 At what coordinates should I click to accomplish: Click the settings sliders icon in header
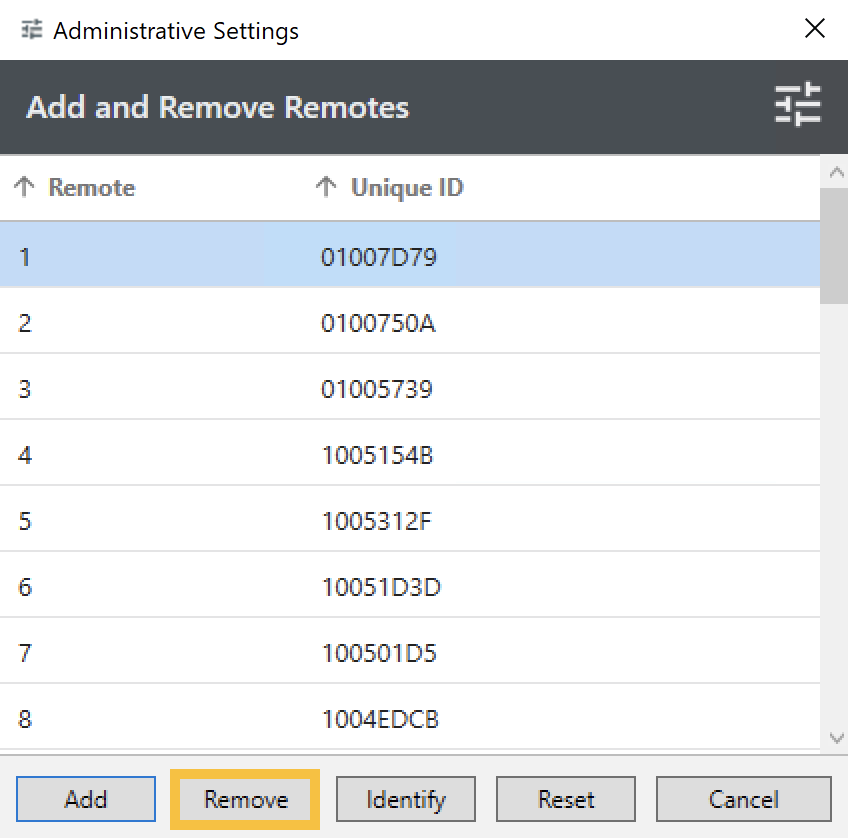click(797, 106)
